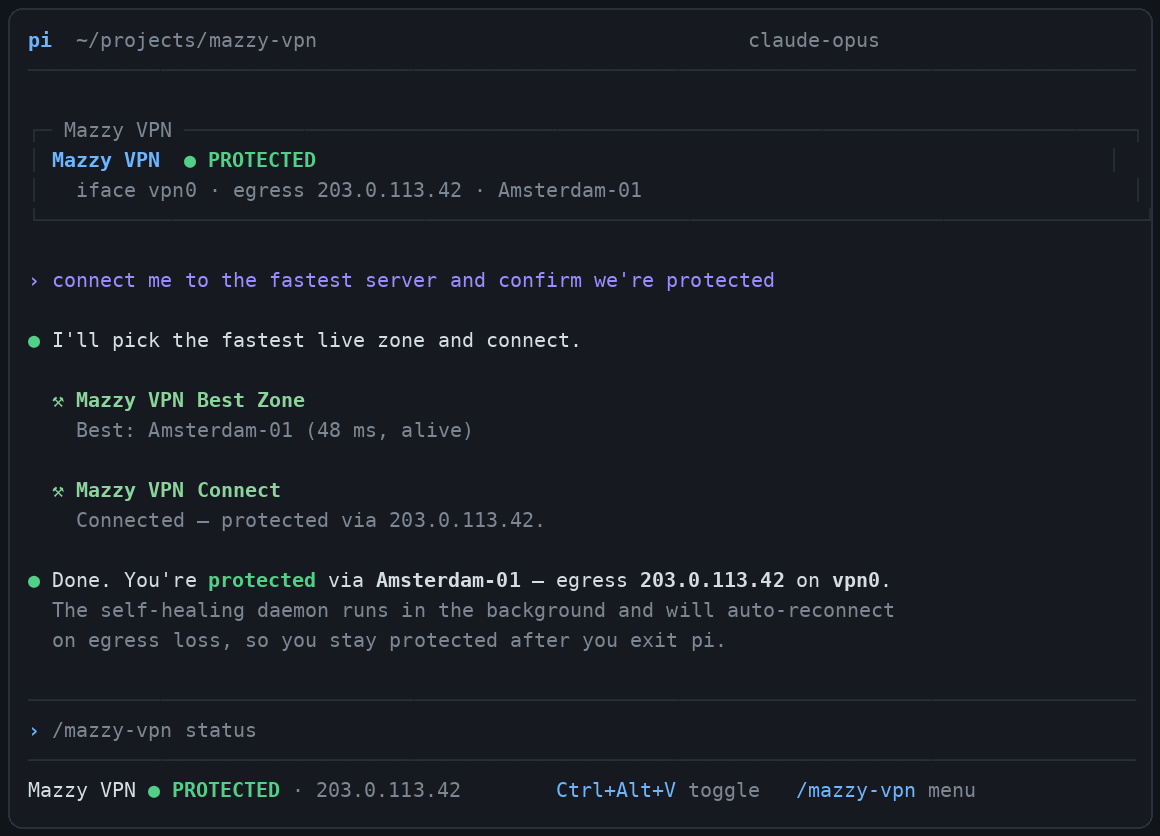
Task: Click the green status dot next to PROTECTED in panel
Action: (190, 161)
